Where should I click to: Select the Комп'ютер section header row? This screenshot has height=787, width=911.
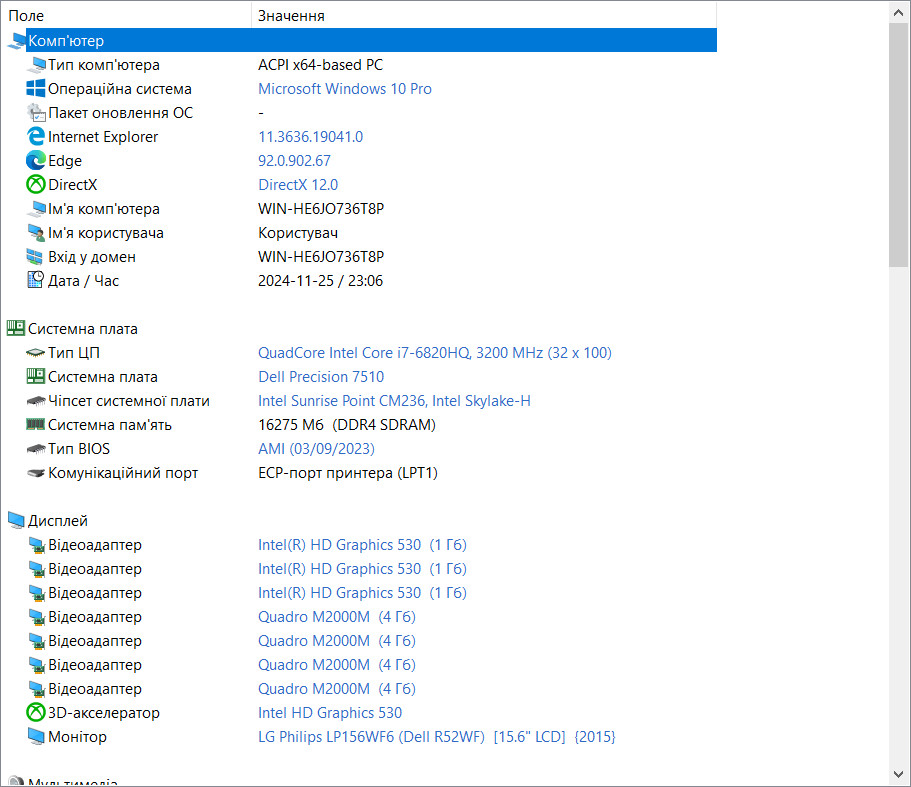tap(361, 41)
